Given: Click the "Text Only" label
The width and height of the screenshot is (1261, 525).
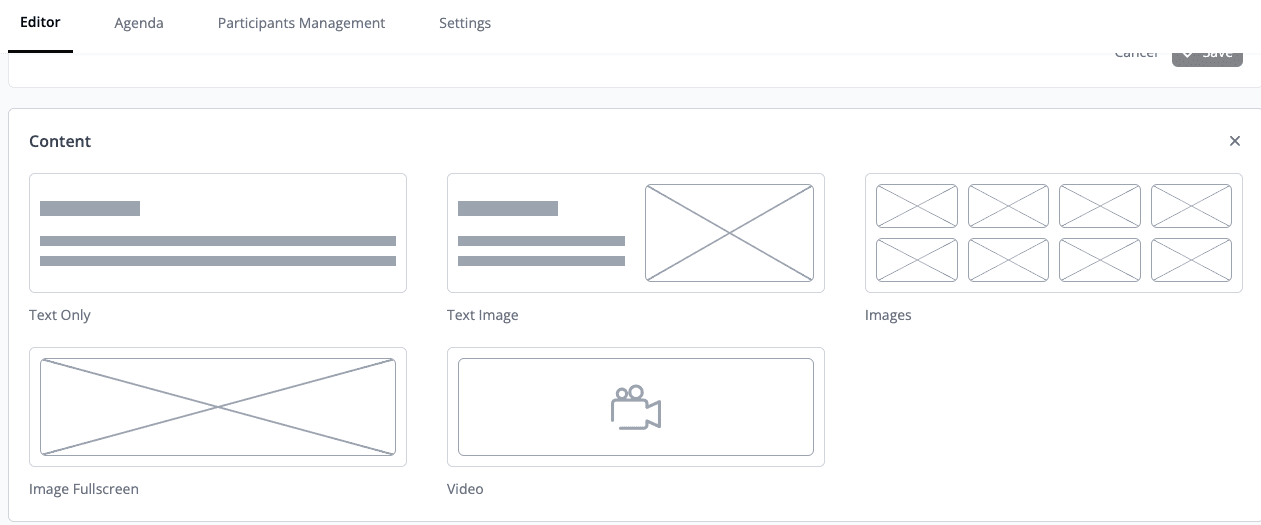Looking at the screenshot, I should click(x=60, y=315).
